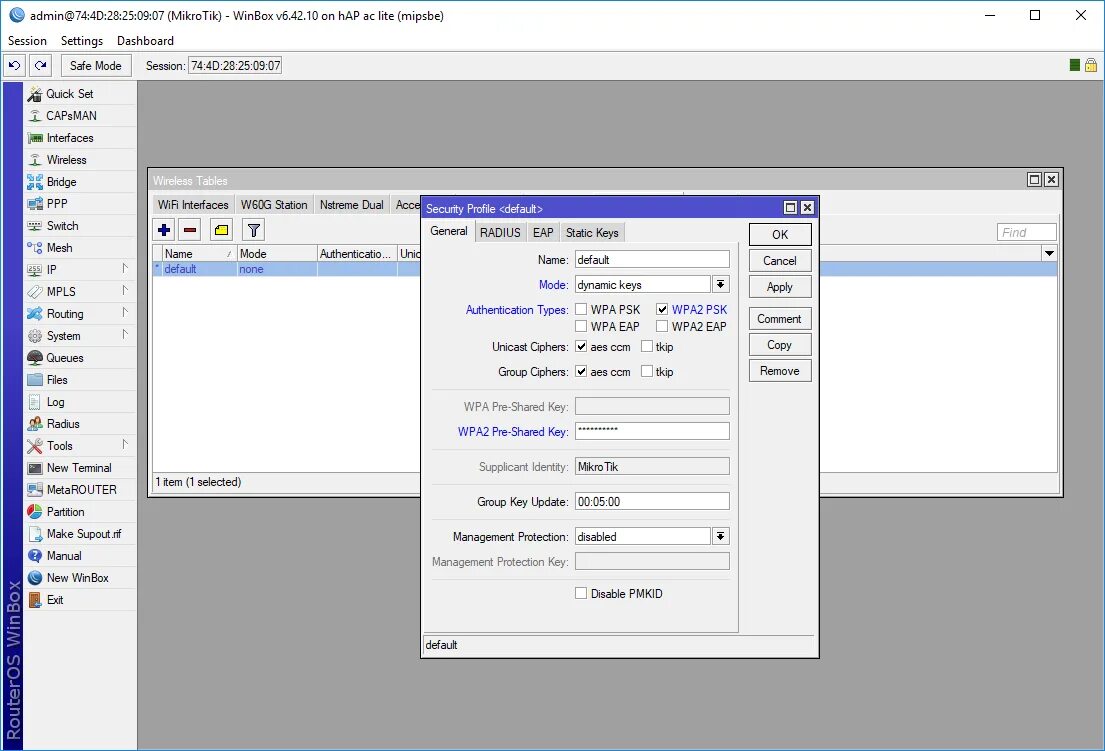This screenshot has width=1105, height=751.
Task: Enable WPA PSK authentication checkbox
Action: click(x=581, y=309)
